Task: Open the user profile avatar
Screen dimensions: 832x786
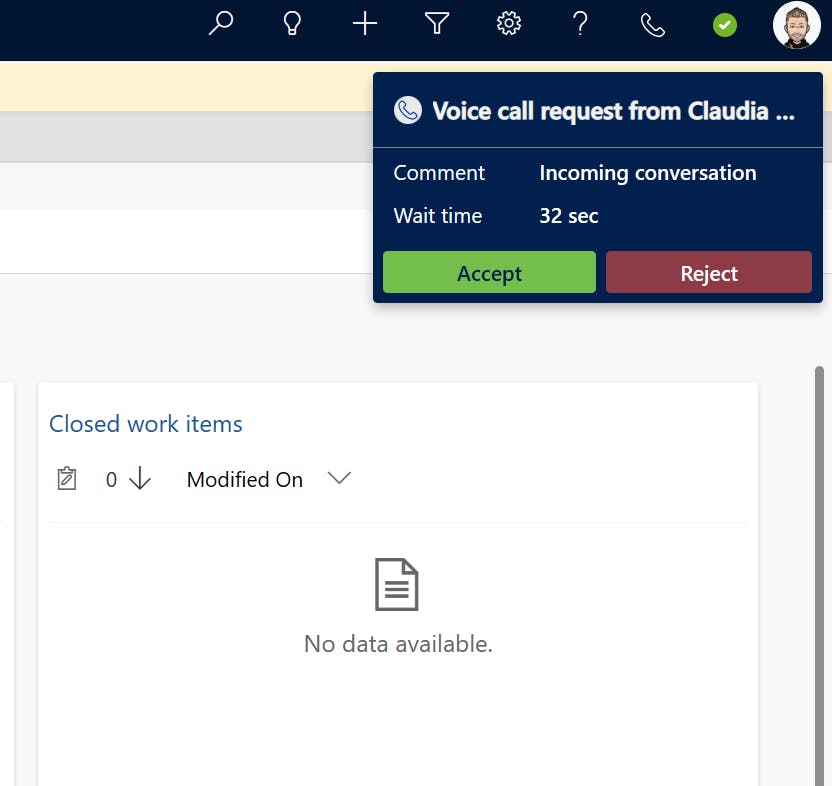Action: pos(796,25)
